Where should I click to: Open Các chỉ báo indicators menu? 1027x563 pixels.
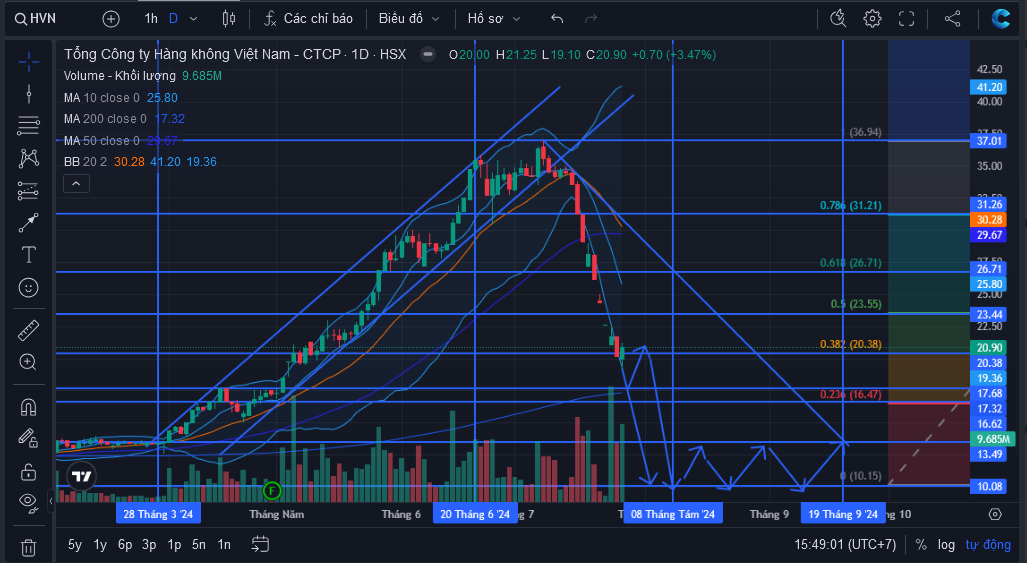[308, 19]
